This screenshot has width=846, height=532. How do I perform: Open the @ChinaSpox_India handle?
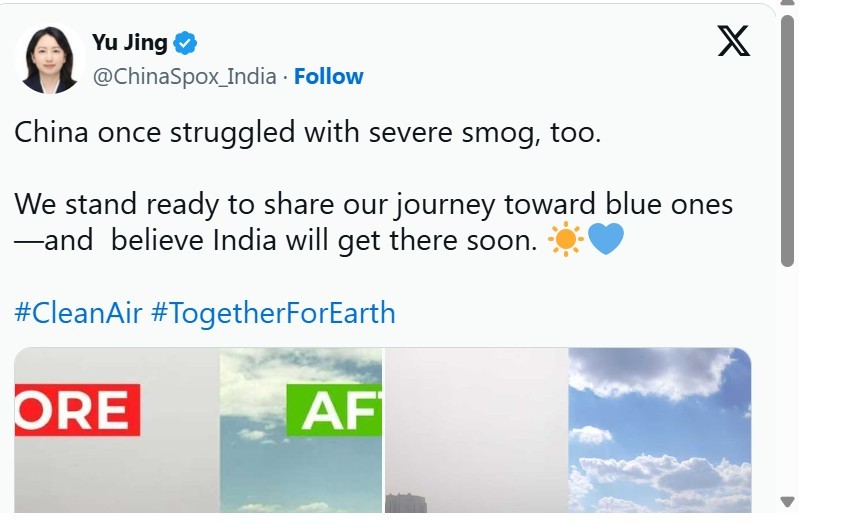[x=184, y=77]
